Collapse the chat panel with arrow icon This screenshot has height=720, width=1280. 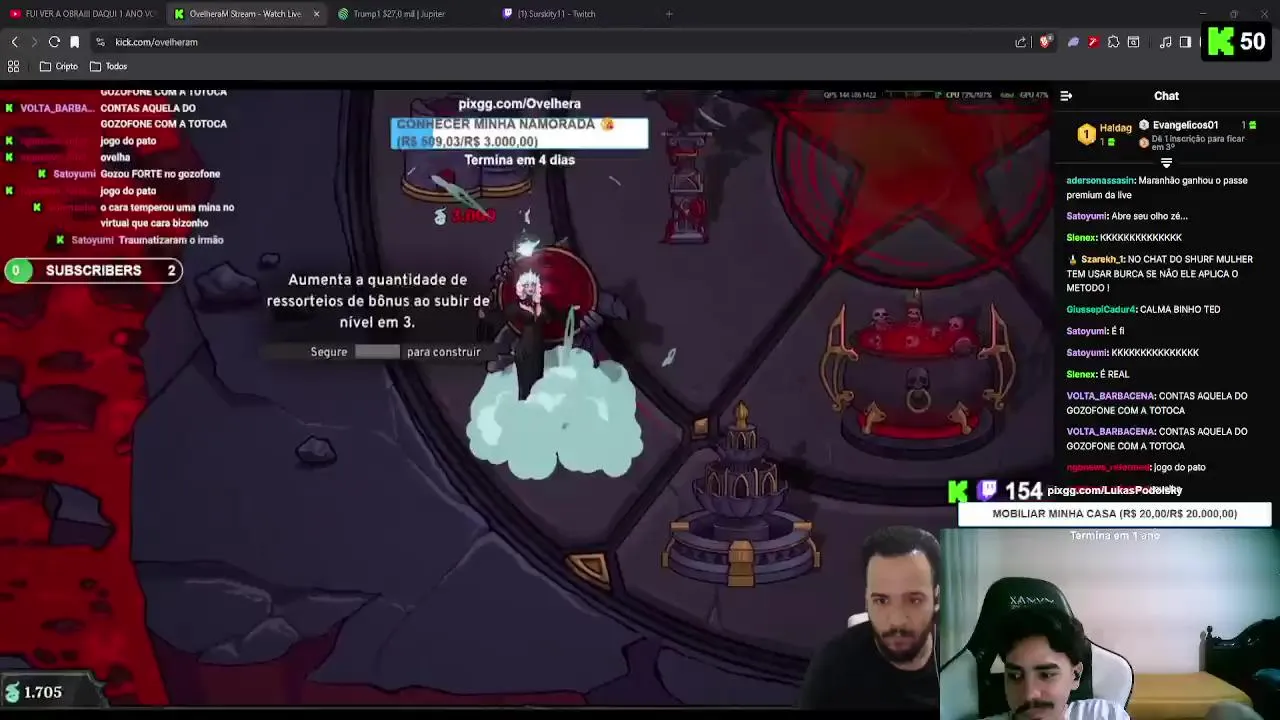point(1066,96)
